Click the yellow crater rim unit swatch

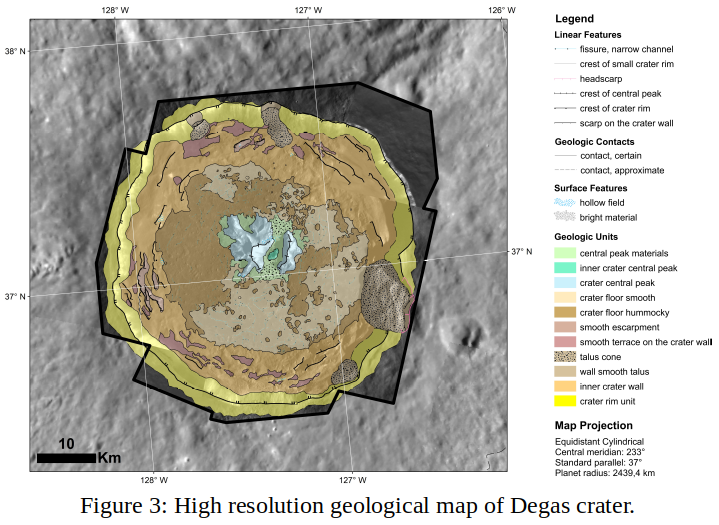pos(565,401)
